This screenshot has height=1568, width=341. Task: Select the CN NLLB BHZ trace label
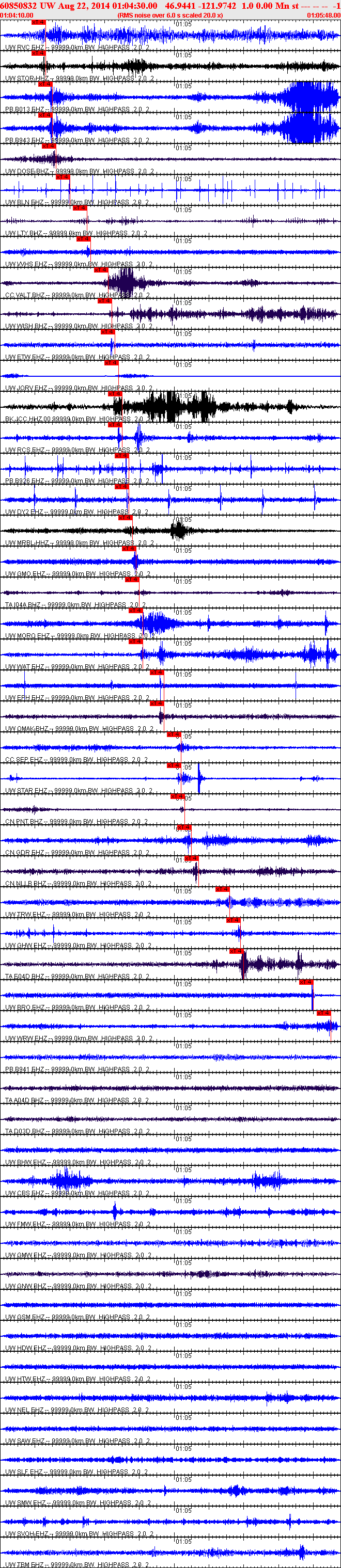click(x=79, y=884)
